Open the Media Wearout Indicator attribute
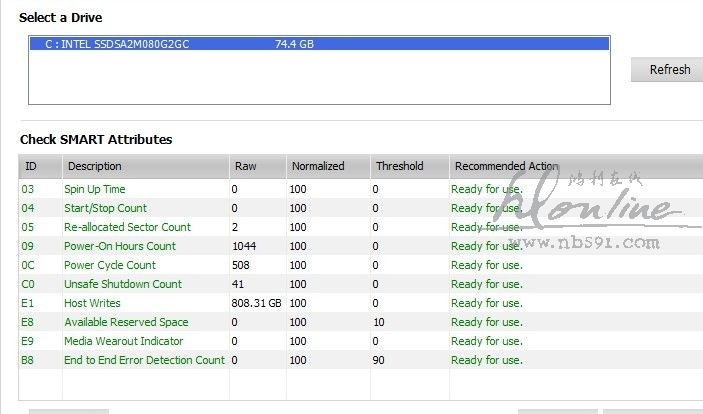The image size is (703, 414). (124, 341)
